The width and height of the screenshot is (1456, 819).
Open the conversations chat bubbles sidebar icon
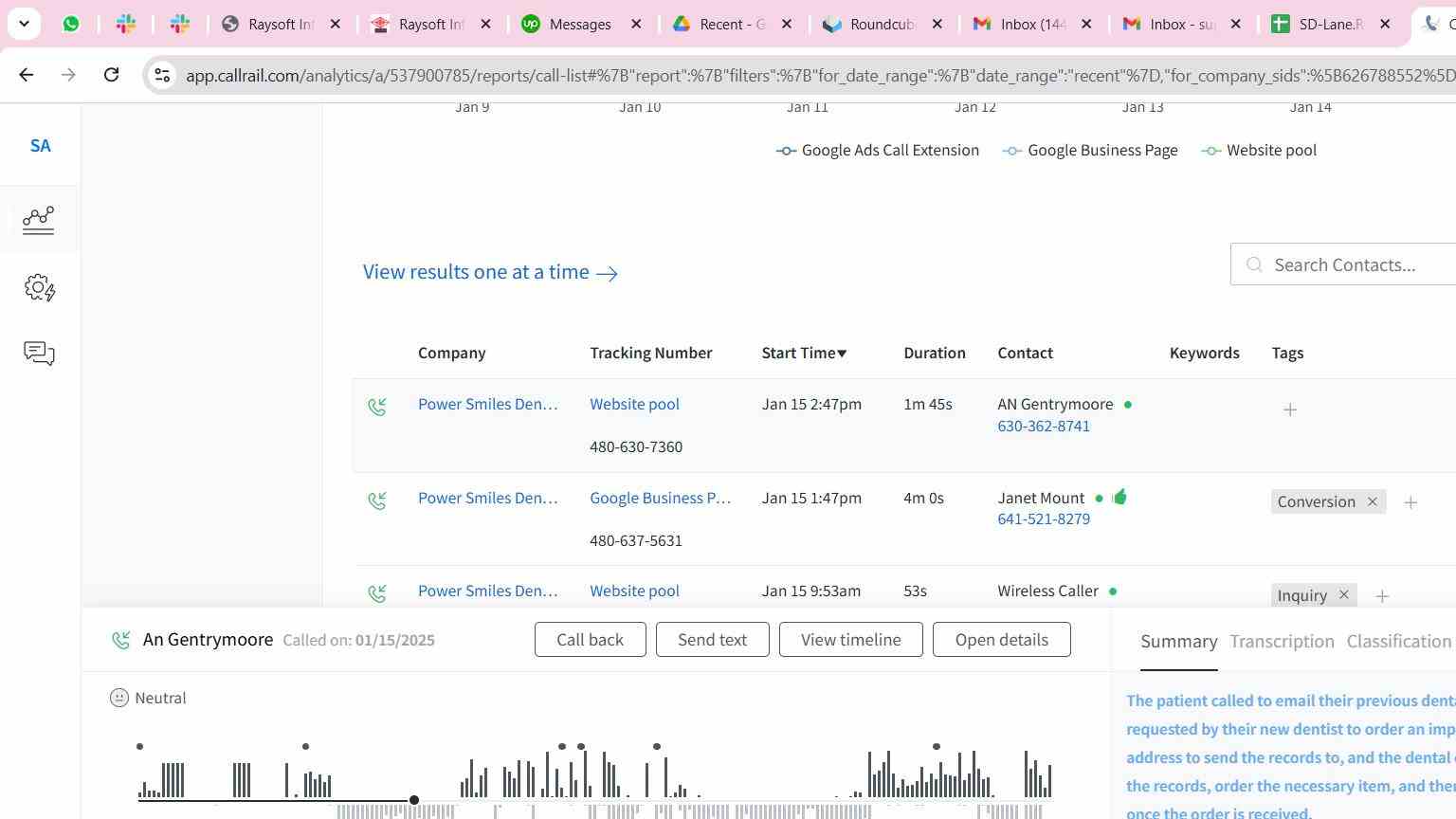(x=39, y=354)
